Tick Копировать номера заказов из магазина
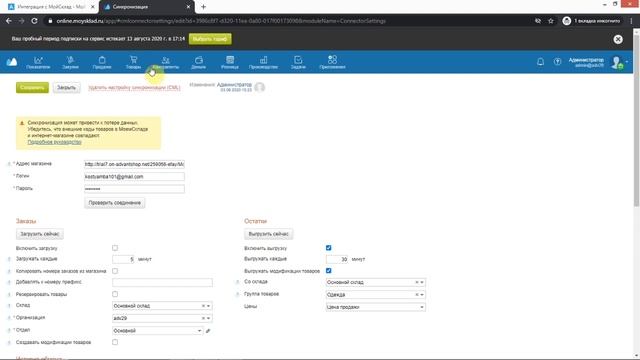Screen dimensions: 640x360 click(115, 271)
